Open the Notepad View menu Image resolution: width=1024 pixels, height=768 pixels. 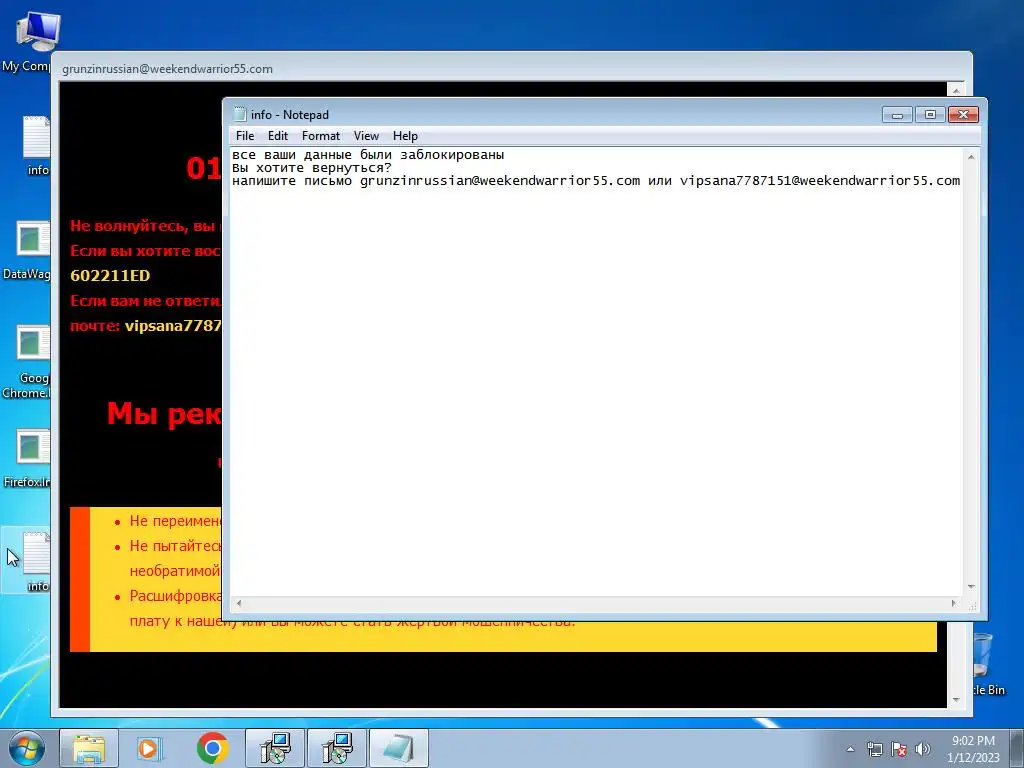click(366, 136)
